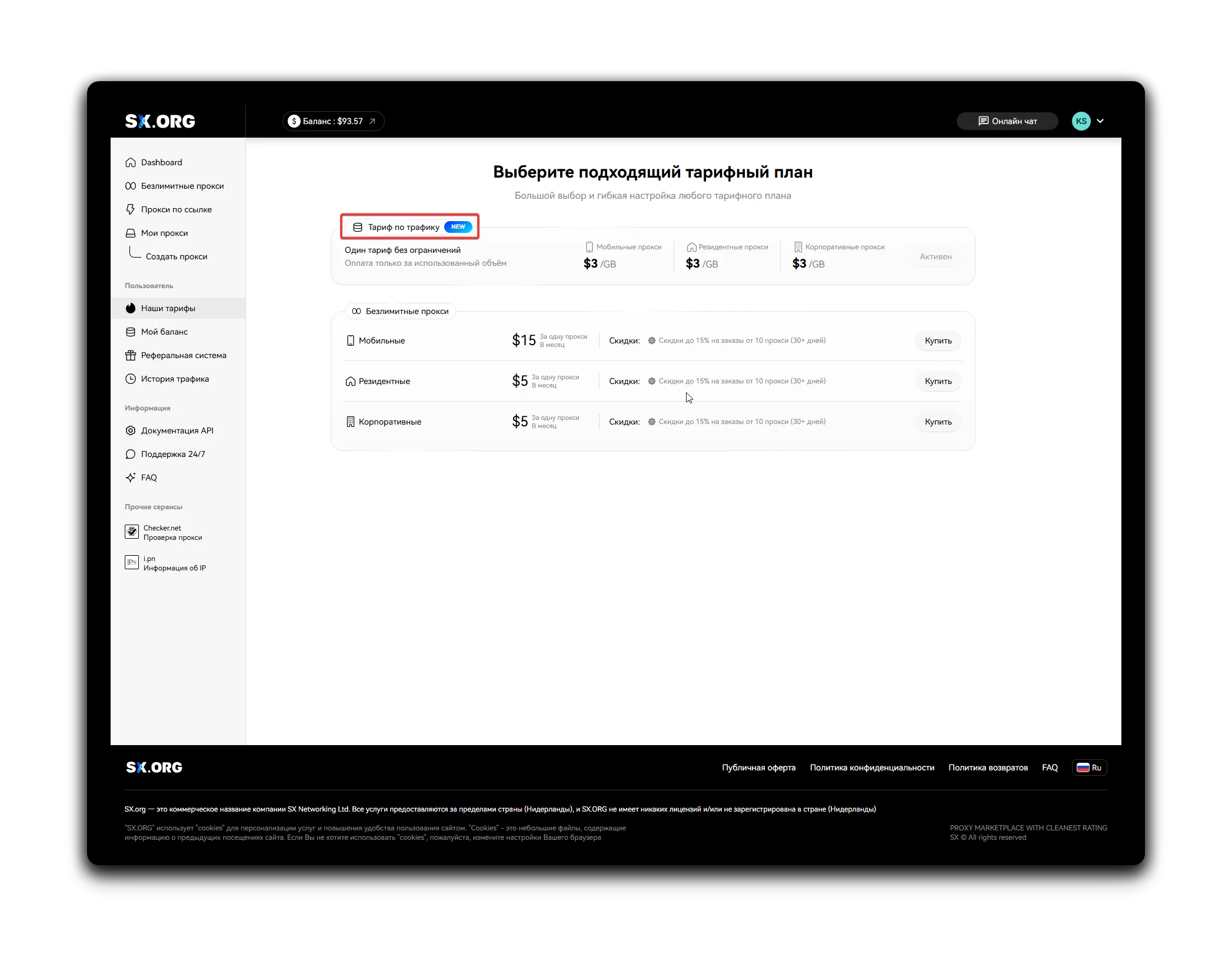This screenshot has width=1232, height=958.
Task: Click the house icon above Резидентные прокси
Action: pos(691,247)
